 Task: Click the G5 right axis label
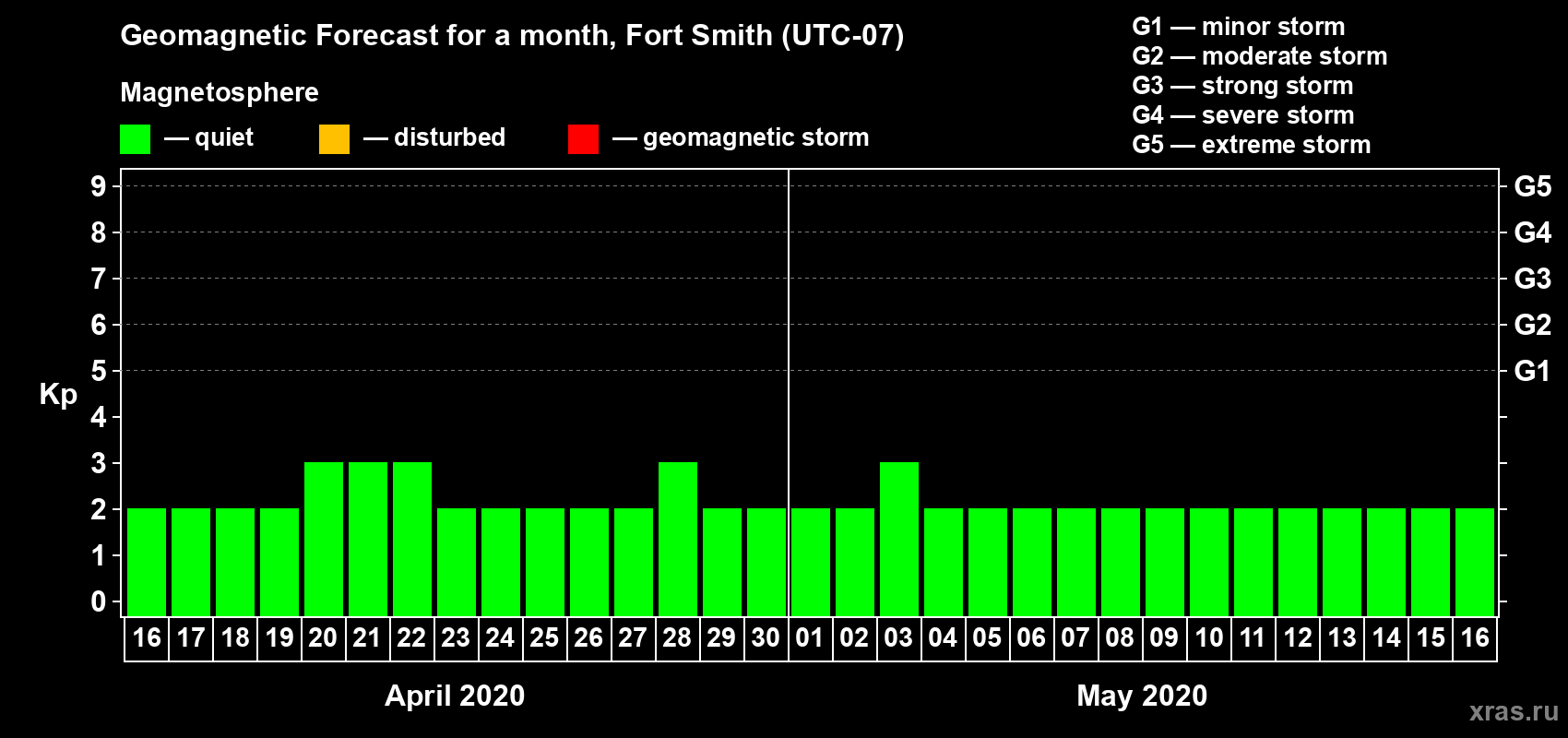1532,186
